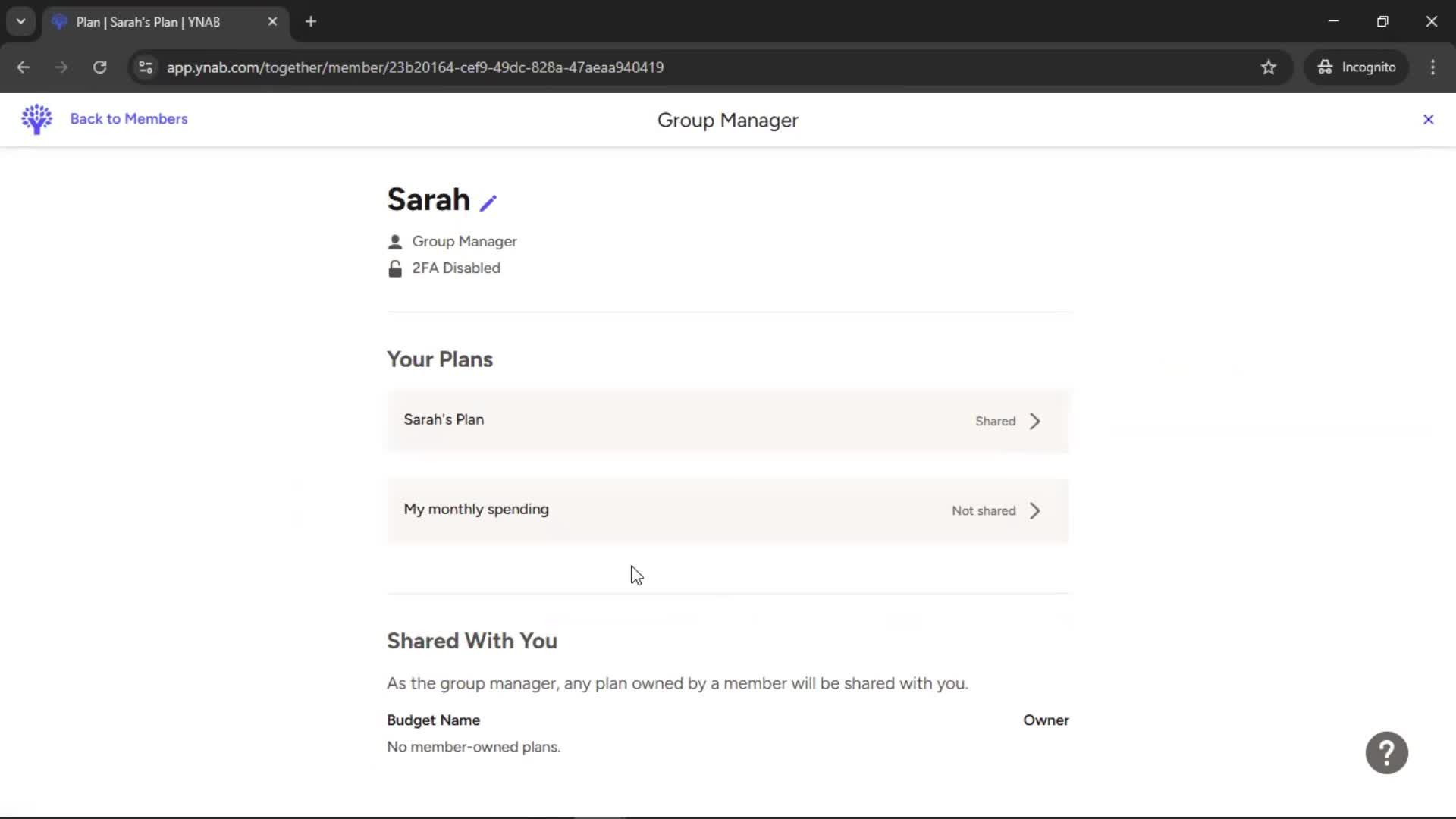Click the browser forward arrow
The image size is (1456, 819).
[x=61, y=67]
